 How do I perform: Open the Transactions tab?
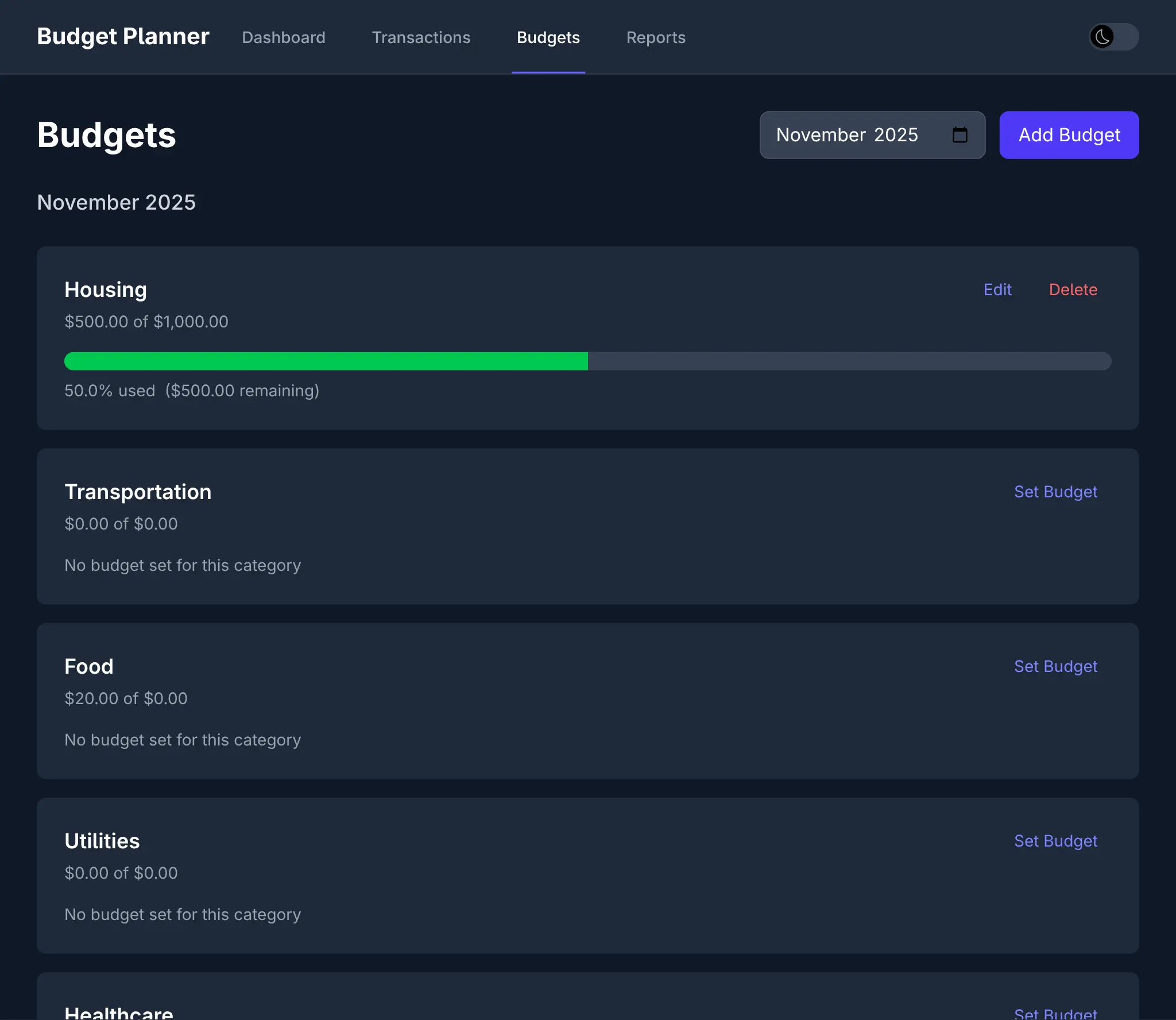coord(421,37)
